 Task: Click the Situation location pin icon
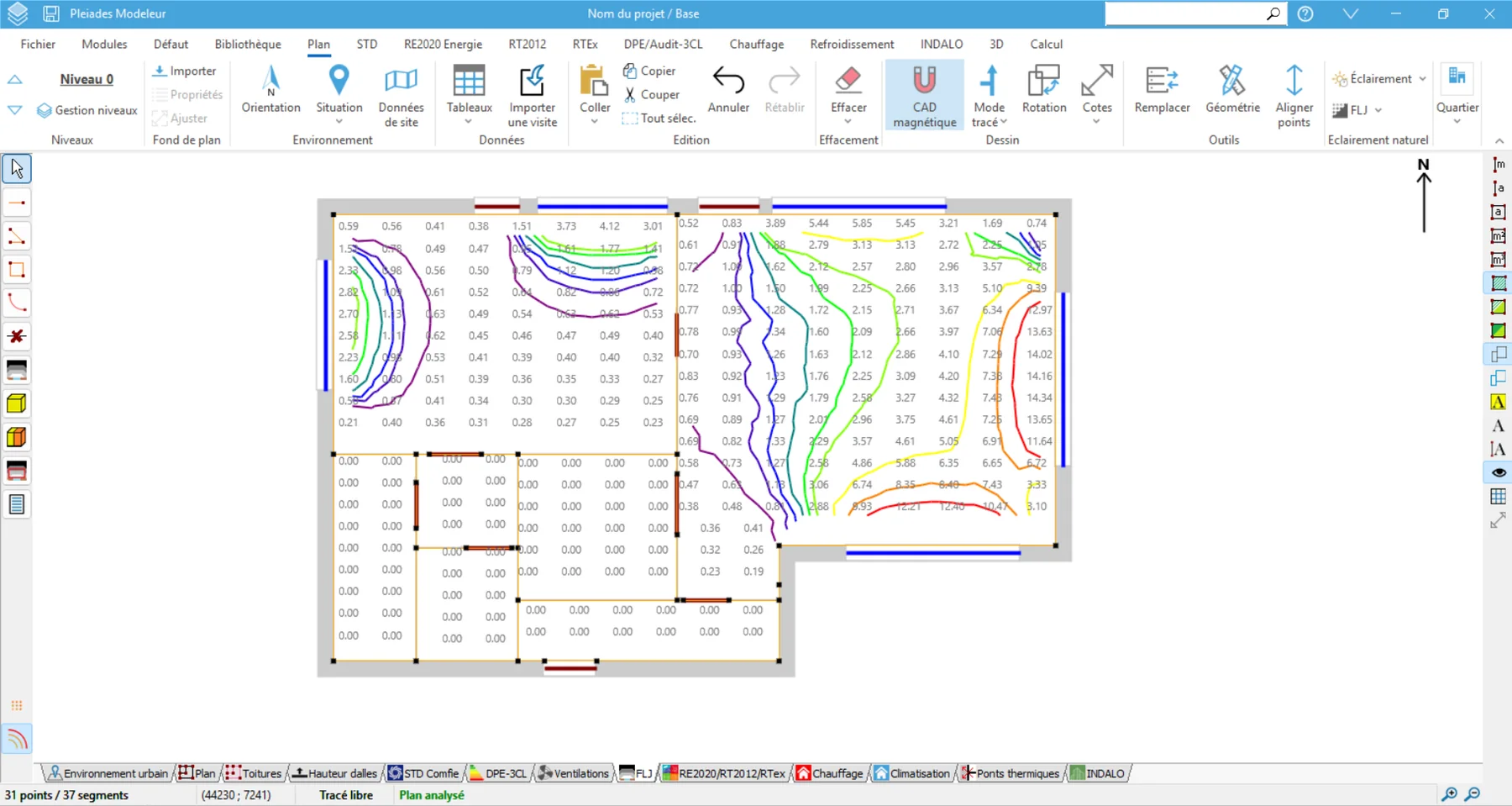coord(339,81)
